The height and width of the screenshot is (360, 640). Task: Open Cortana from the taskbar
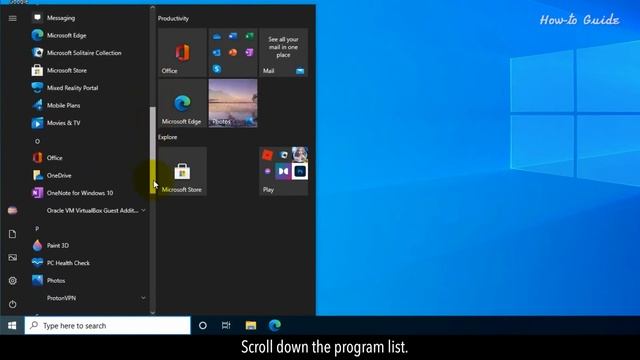coord(202,325)
